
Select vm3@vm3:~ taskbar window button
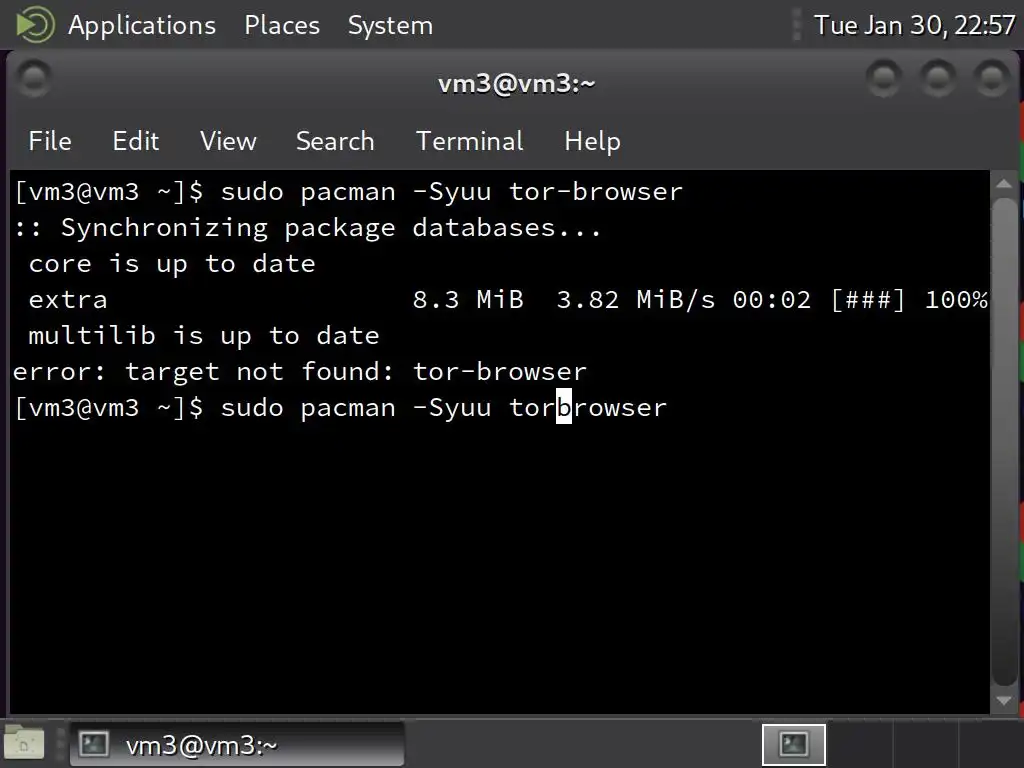click(x=237, y=744)
